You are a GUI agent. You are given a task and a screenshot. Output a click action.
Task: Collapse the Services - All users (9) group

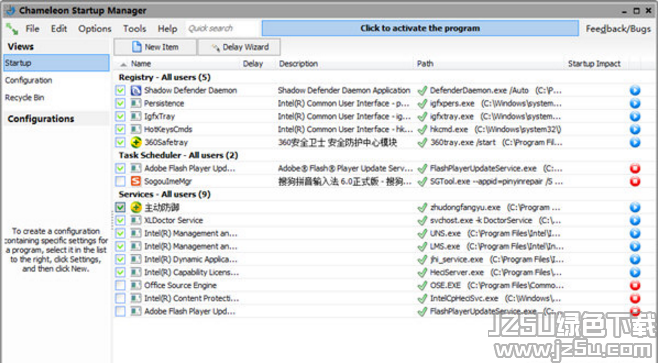(164, 194)
